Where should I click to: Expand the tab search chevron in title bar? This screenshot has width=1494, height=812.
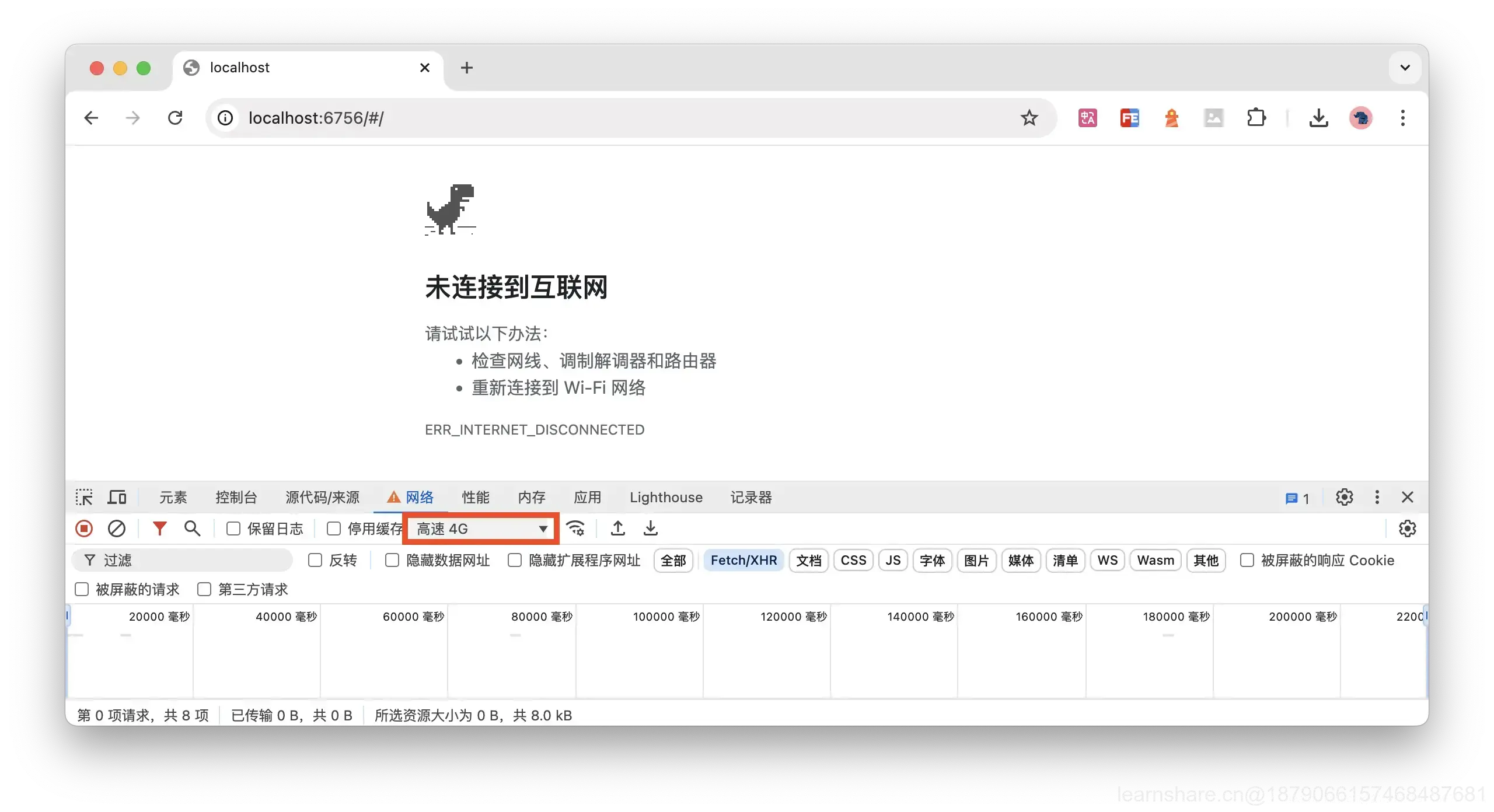(x=1405, y=68)
